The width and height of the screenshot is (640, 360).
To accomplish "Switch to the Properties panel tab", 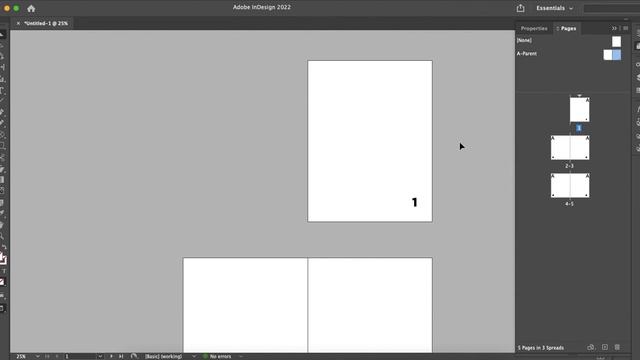I will pos(534,29).
